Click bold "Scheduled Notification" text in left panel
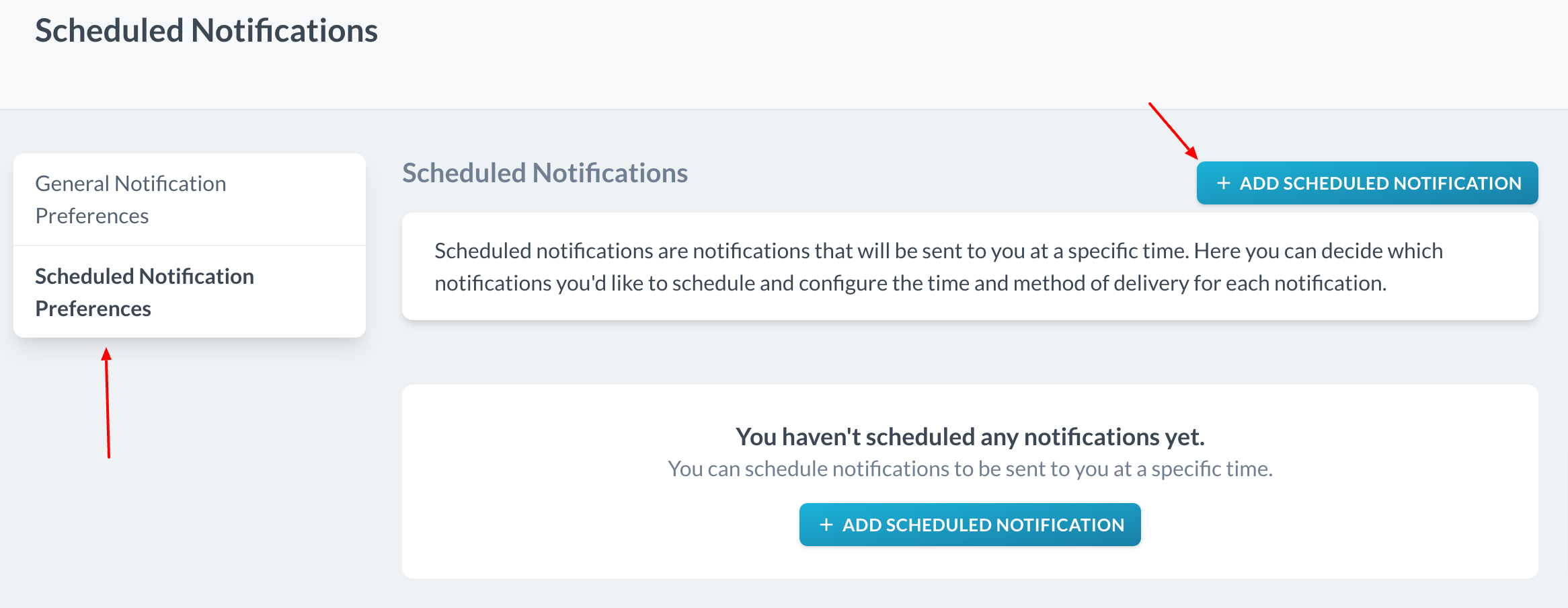This screenshot has width=1568, height=608. (x=145, y=276)
